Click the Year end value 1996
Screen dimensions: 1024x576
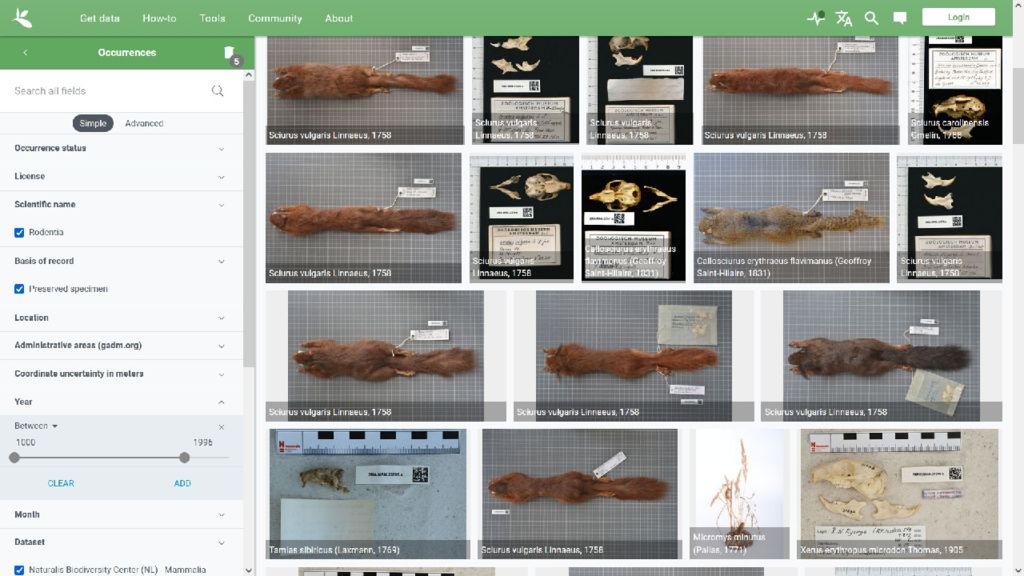pyautogui.click(x=202, y=443)
